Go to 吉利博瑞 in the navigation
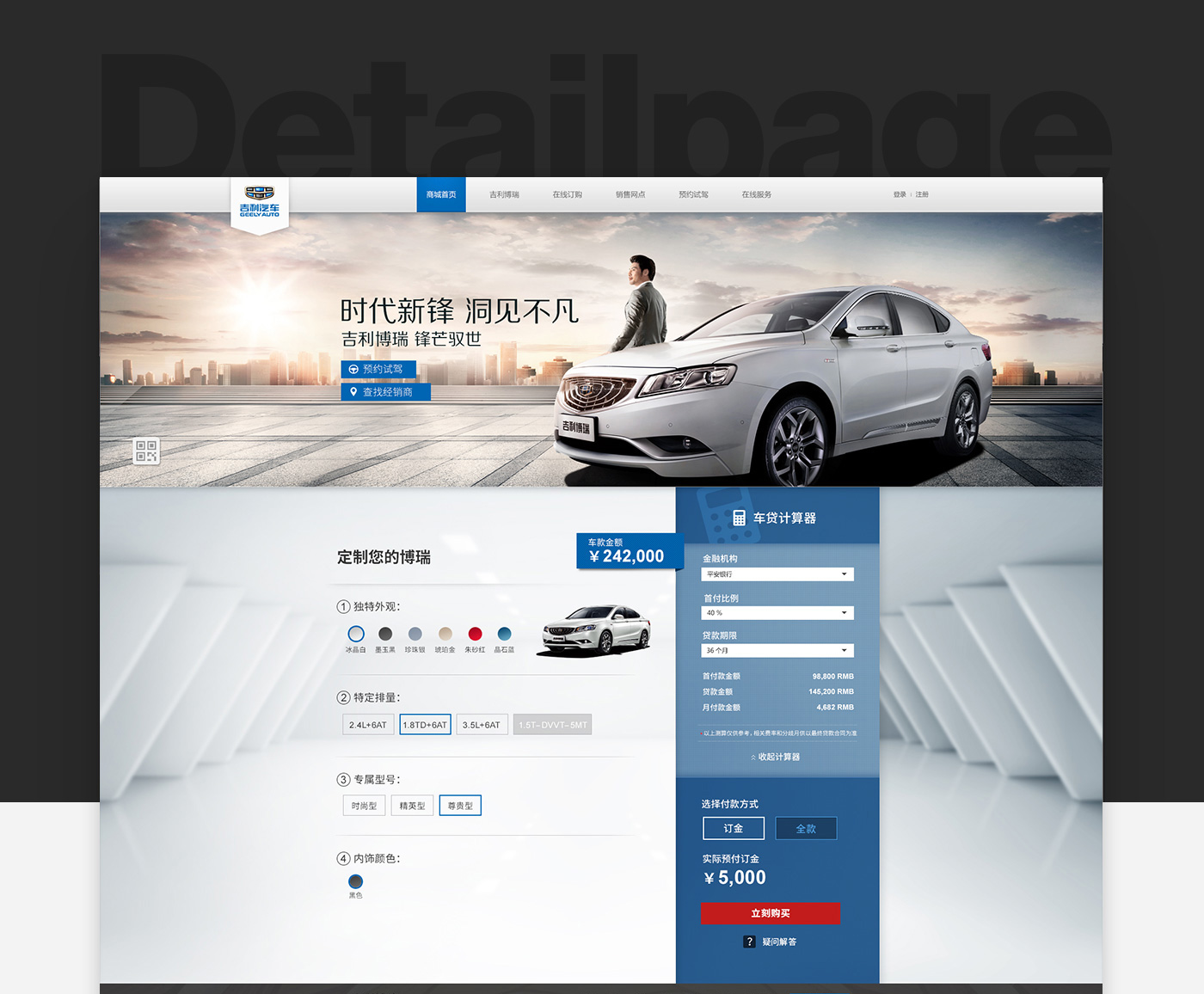The image size is (1204, 994). (x=504, y=194)
